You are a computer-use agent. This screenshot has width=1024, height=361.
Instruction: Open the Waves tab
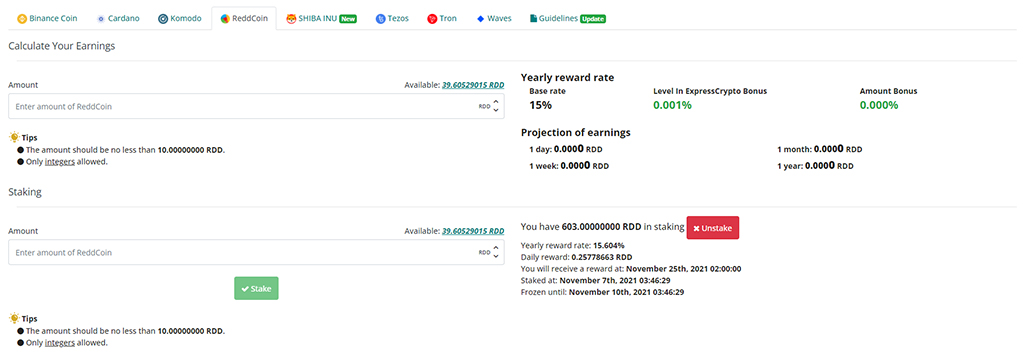click(494, 19)
